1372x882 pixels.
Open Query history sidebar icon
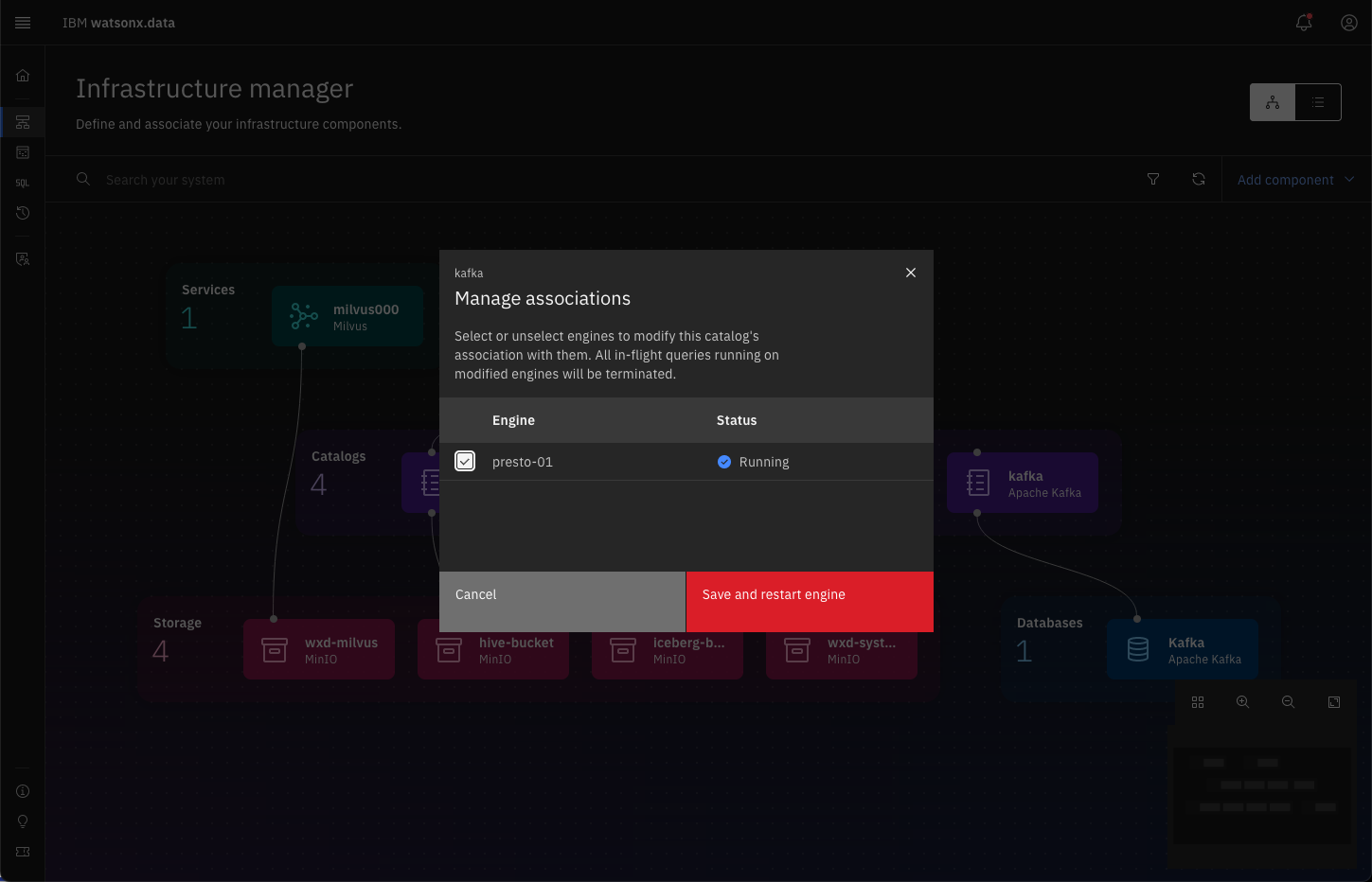pos(23,213)
